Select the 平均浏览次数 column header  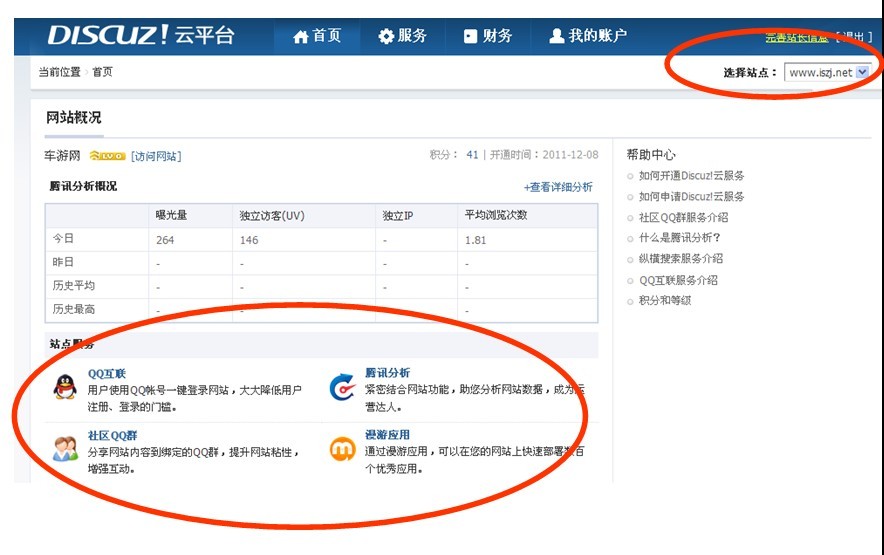496,215
